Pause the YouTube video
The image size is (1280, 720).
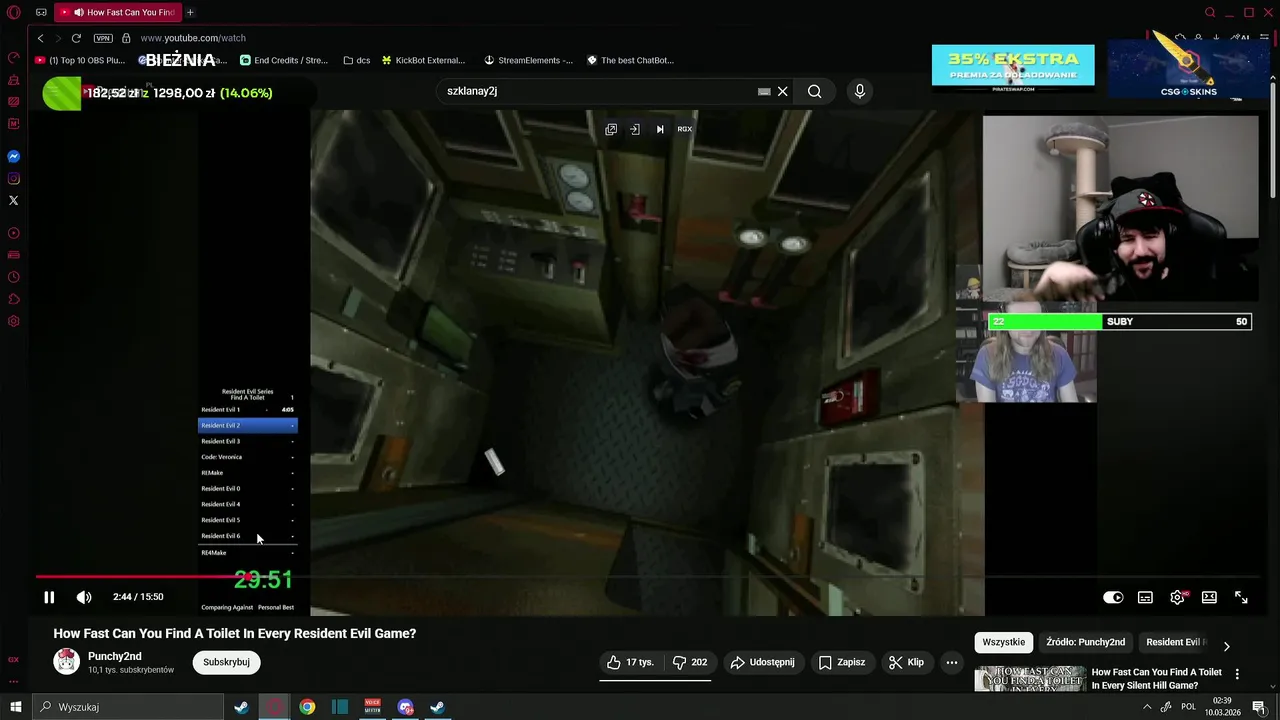[x=49, y=597]
